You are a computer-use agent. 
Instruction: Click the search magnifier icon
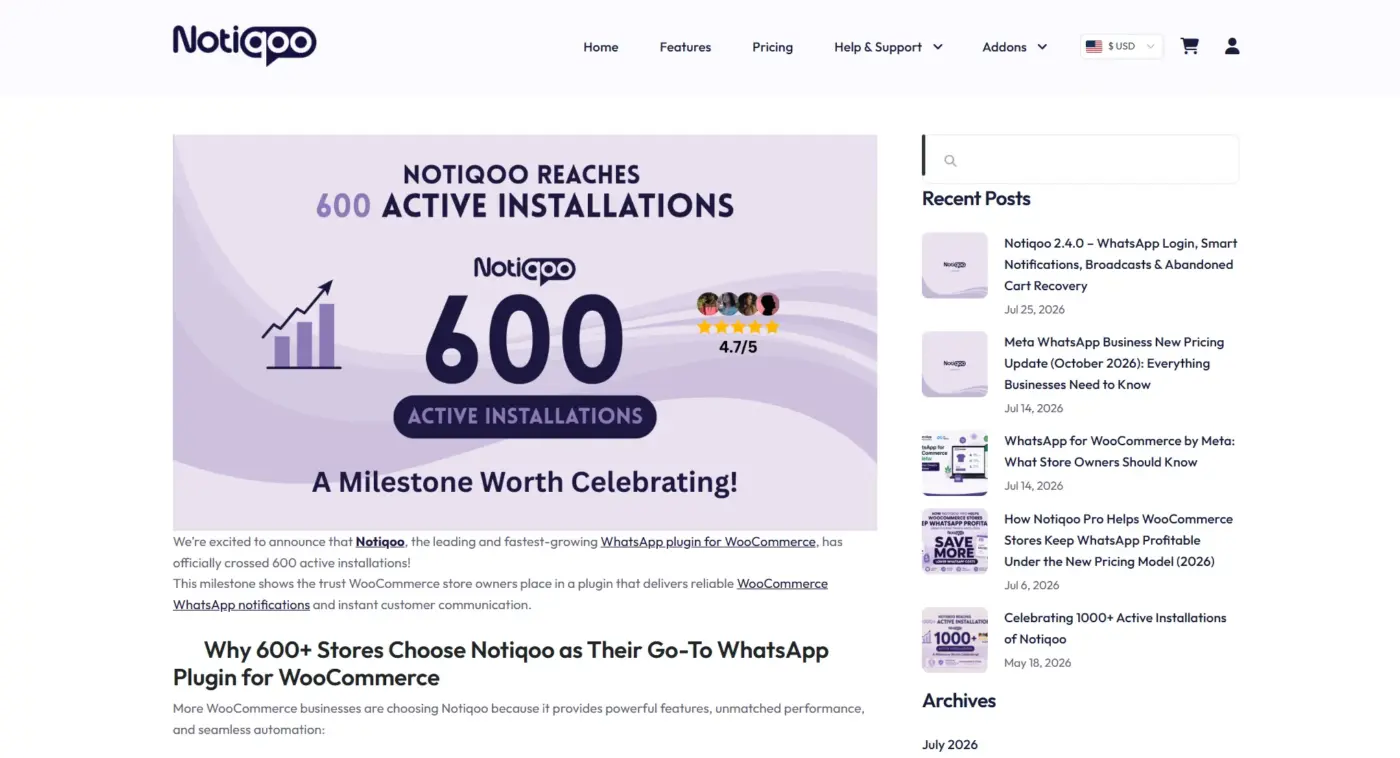tap(950, 160)
